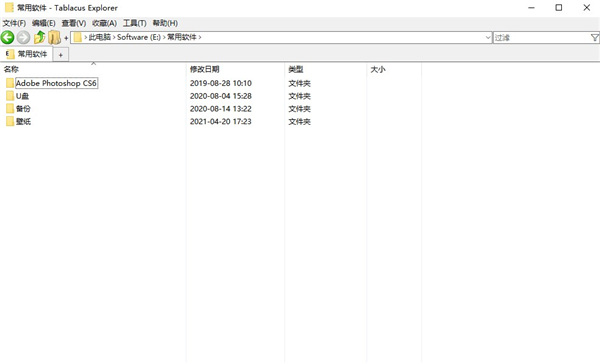Click 常用软件 breadcrumb segment
Viewport: 600px width, 364px height.
point(182,38)
